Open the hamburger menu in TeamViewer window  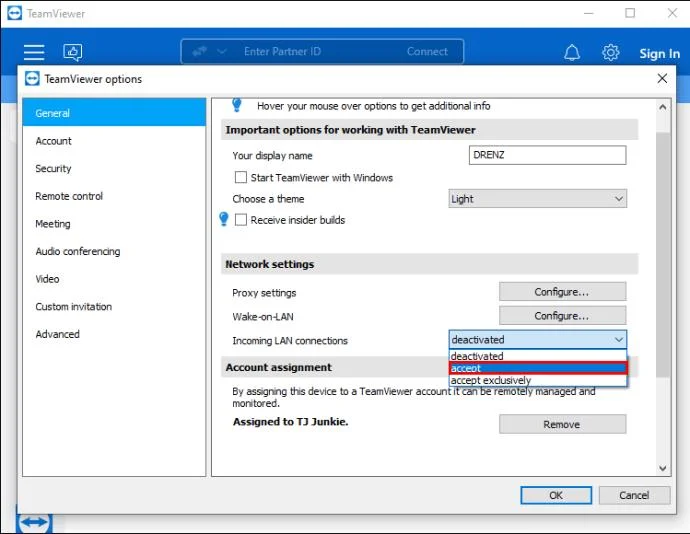pos(34,52)
